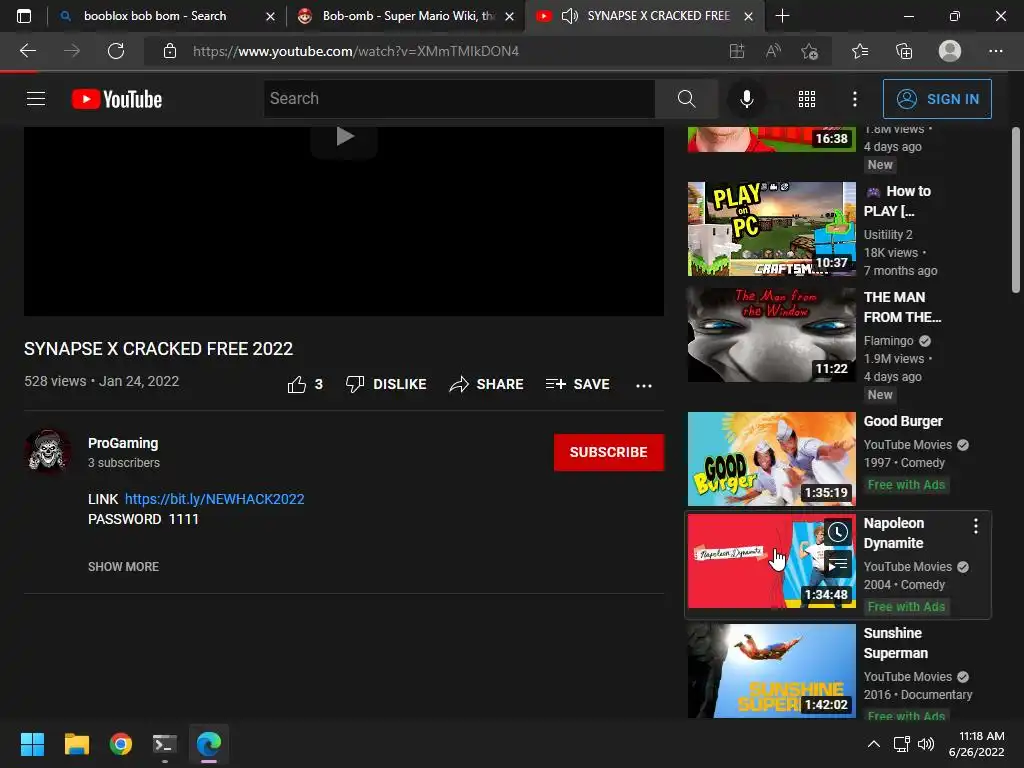Expand description with SHOW MORE
The width and height of the screenshot is (1024, 768).
pos(123,566)
